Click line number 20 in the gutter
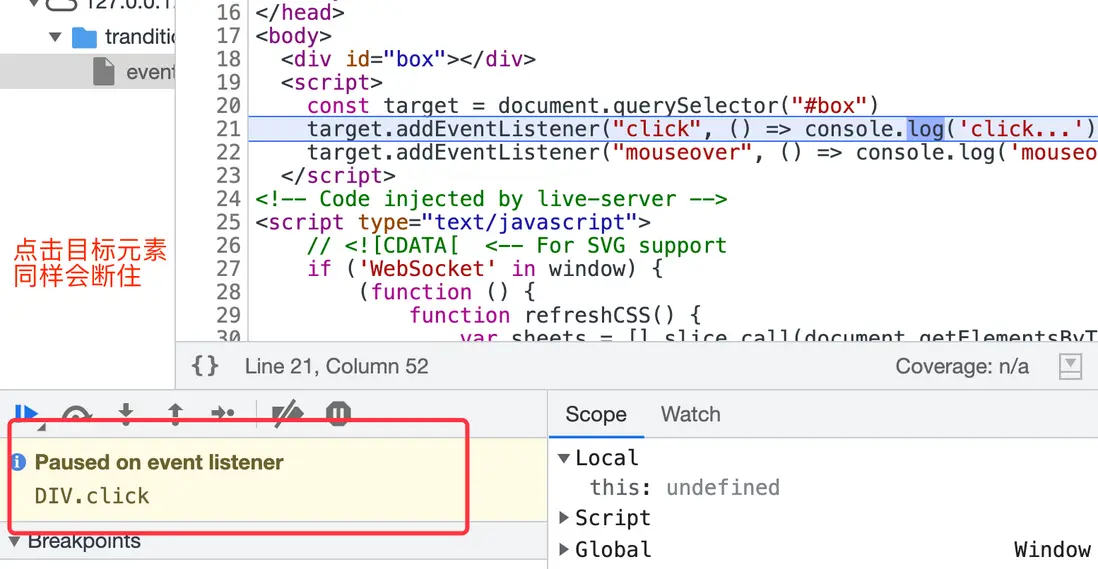This screenshot has height=569, width=1098. 228,106
